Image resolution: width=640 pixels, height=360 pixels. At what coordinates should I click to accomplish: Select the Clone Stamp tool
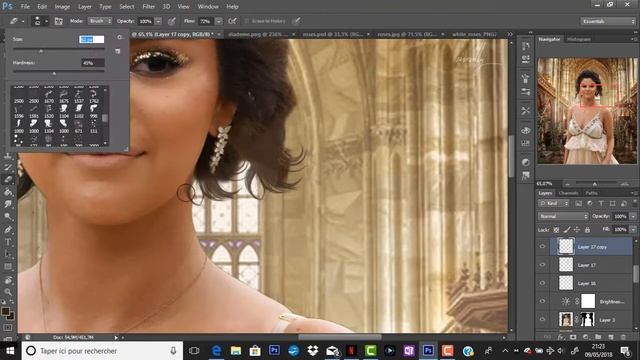point(8,156)
